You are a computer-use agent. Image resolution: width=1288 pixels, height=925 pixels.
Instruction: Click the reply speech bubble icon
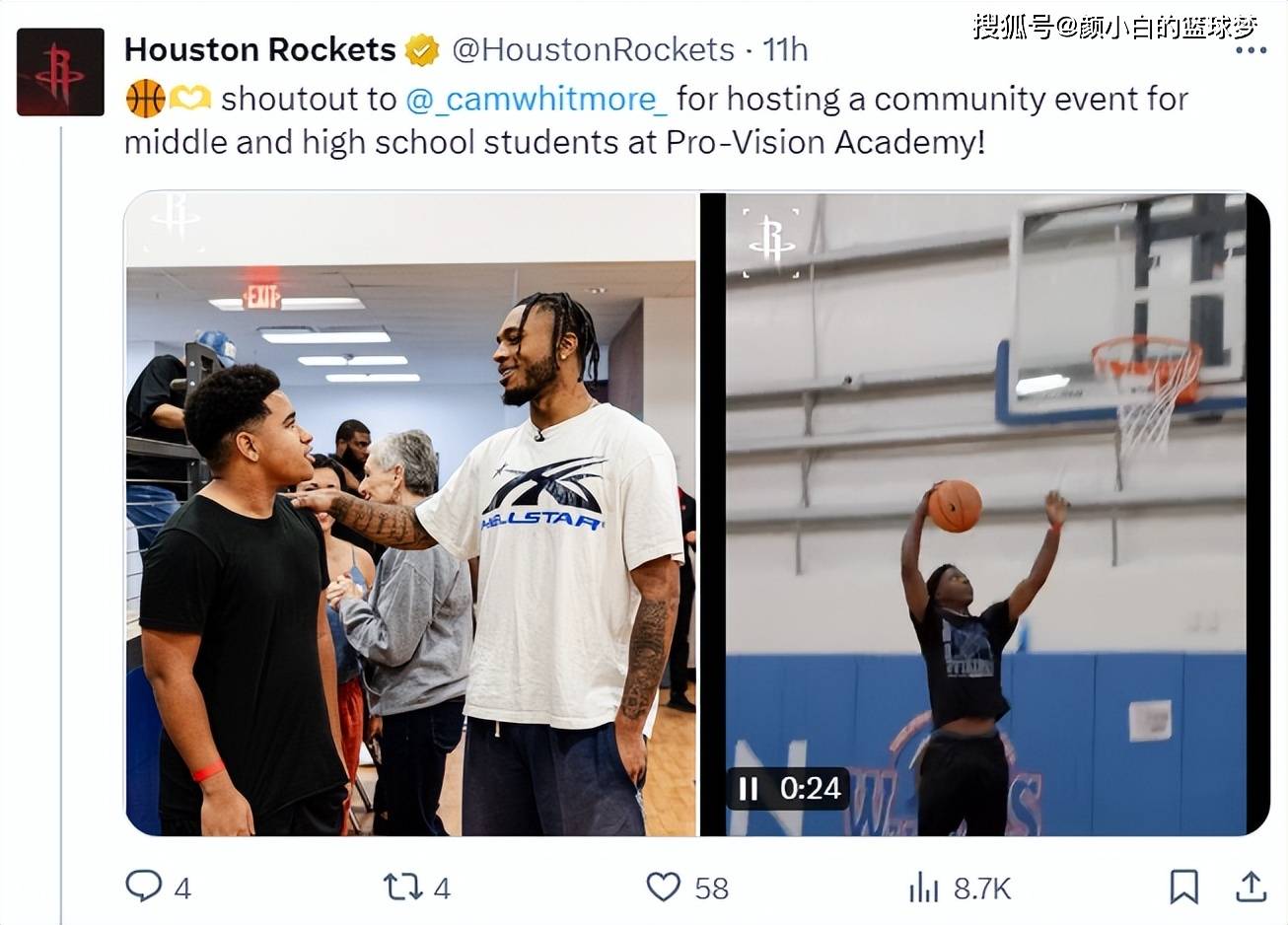[x=144, y=886]
